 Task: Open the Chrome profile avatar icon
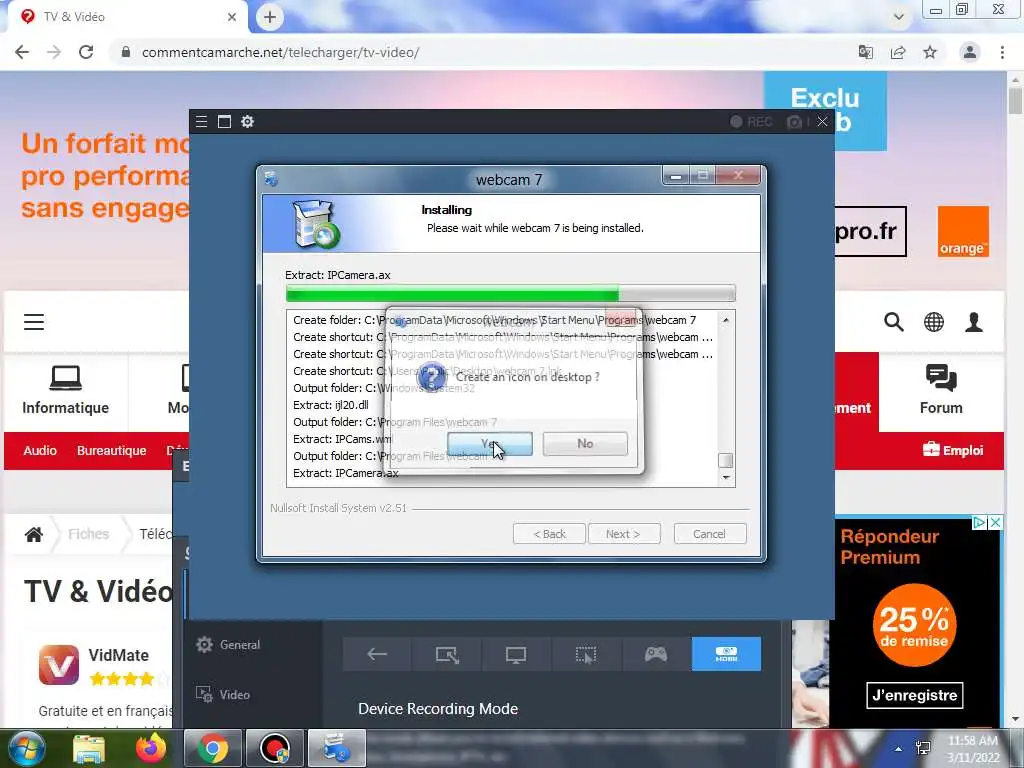coord(970,52)
